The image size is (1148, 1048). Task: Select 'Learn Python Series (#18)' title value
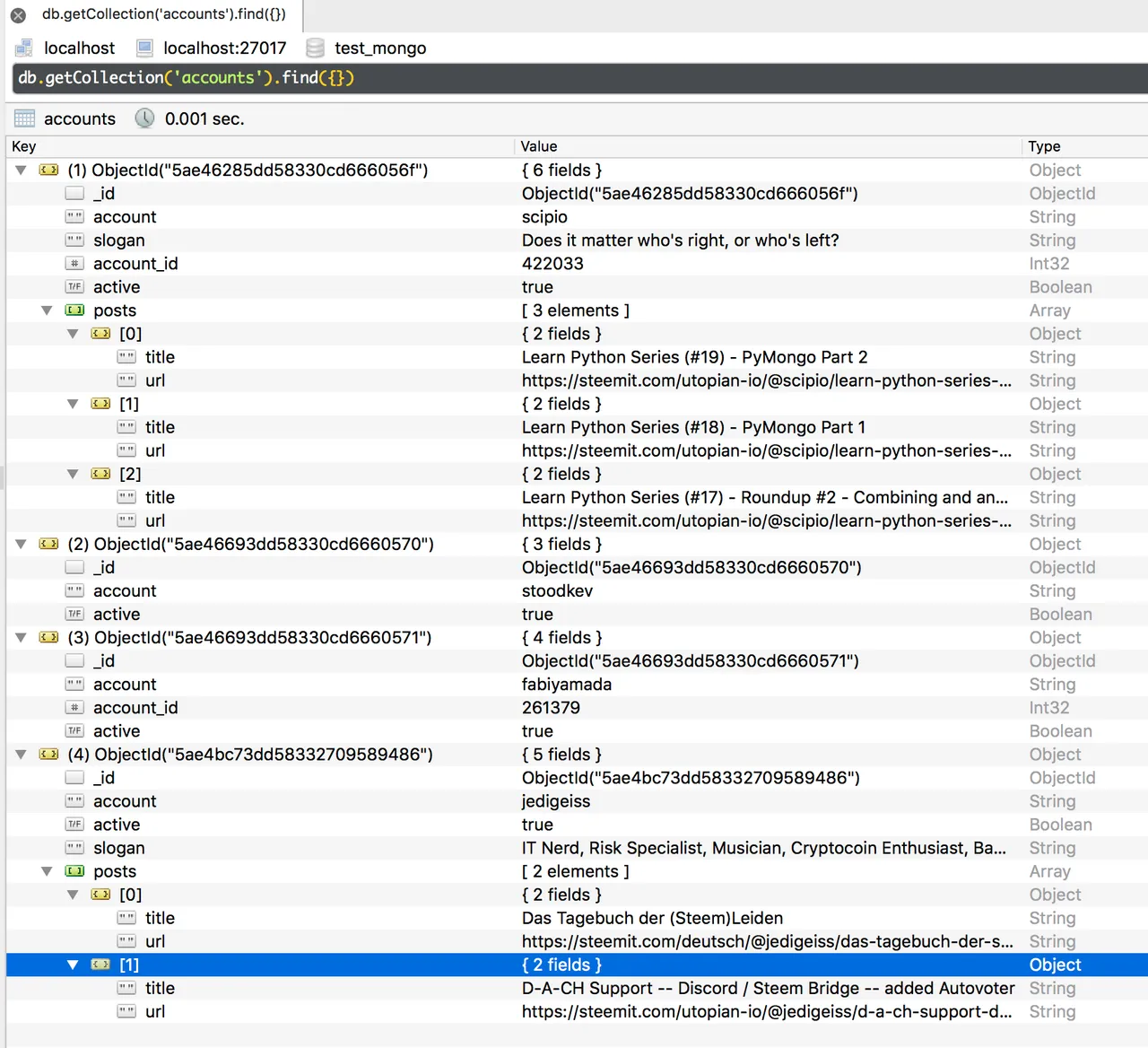pyautogui.click(x=693, y=427)
